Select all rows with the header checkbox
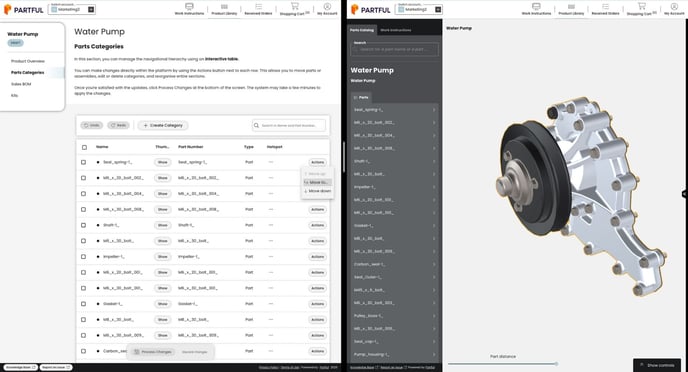 tap(84, 147)
